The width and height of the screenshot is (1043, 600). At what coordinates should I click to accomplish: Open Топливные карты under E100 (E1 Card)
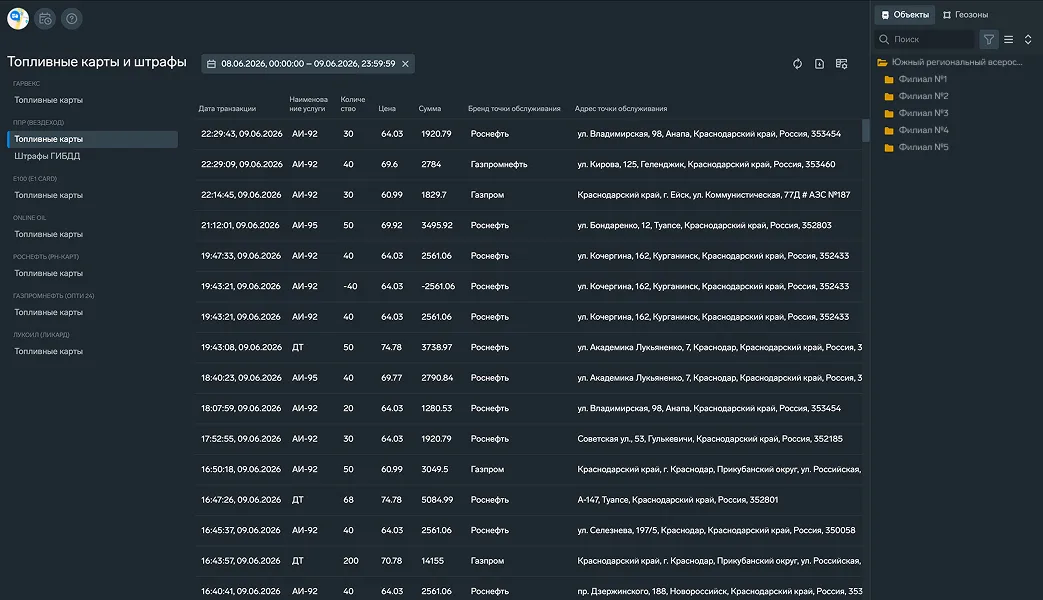point(49,195)
